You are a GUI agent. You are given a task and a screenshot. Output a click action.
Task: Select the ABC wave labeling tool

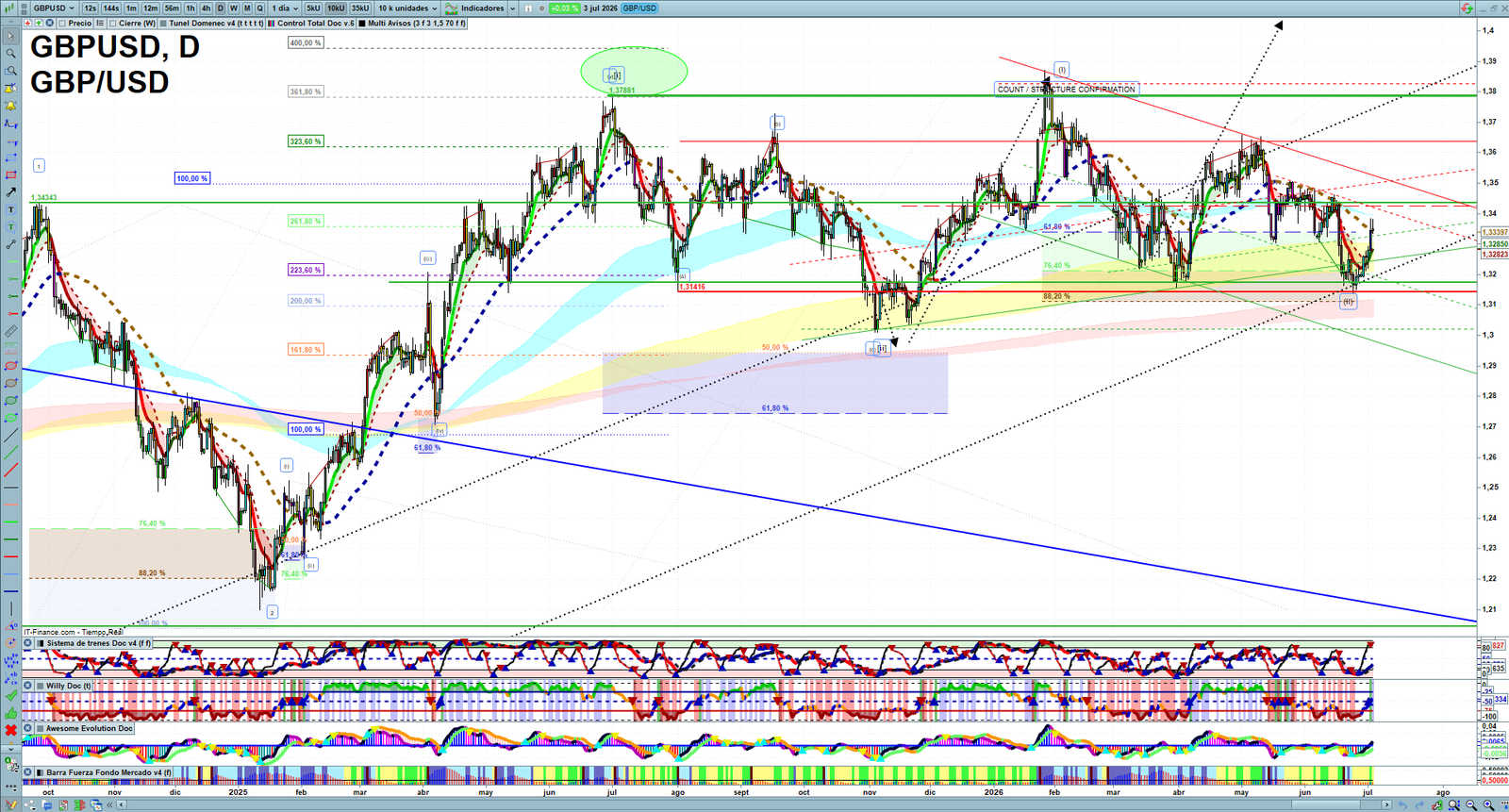point(11,678)
